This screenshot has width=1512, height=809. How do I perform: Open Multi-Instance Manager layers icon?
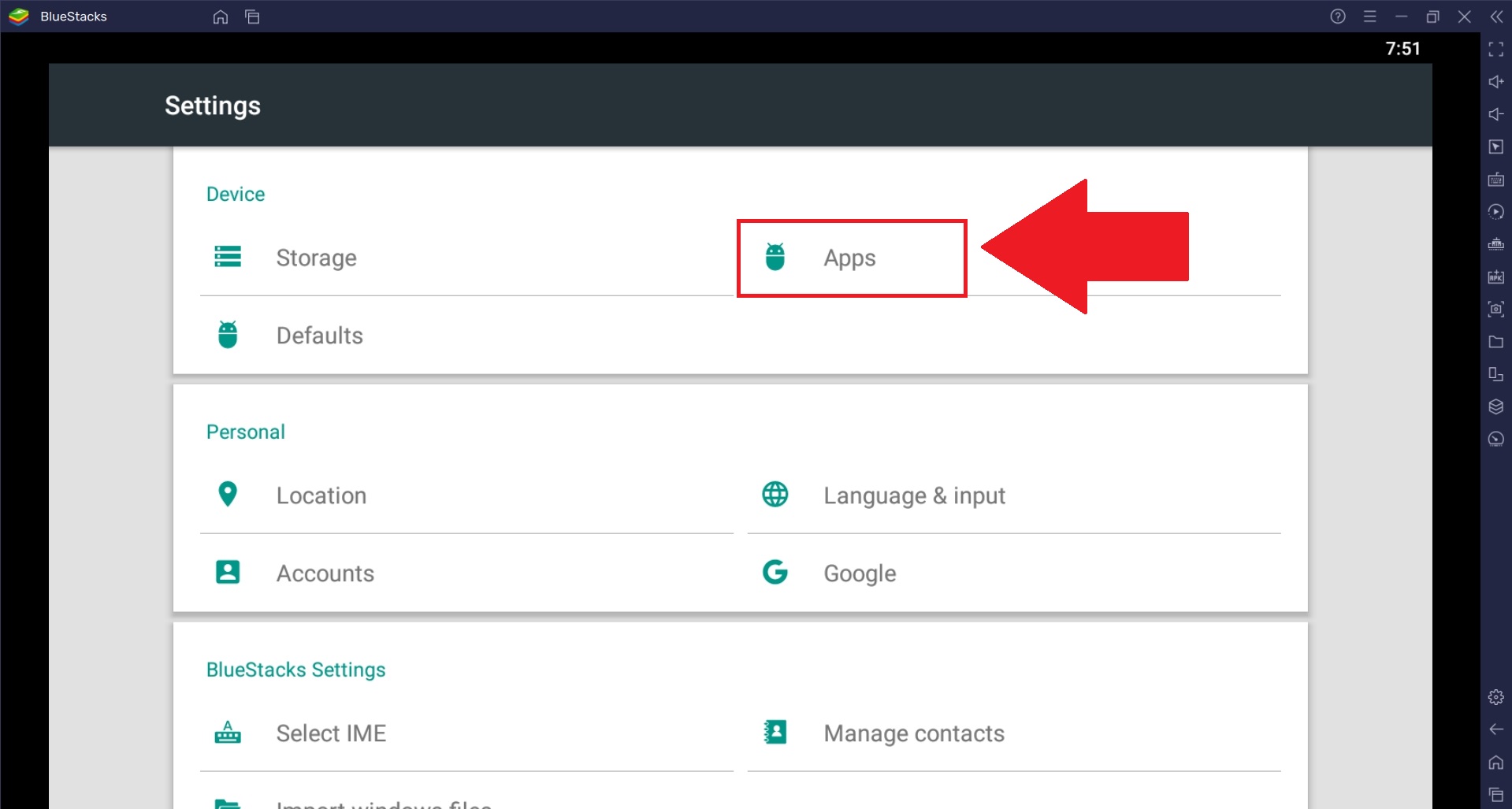(1496, 407)
